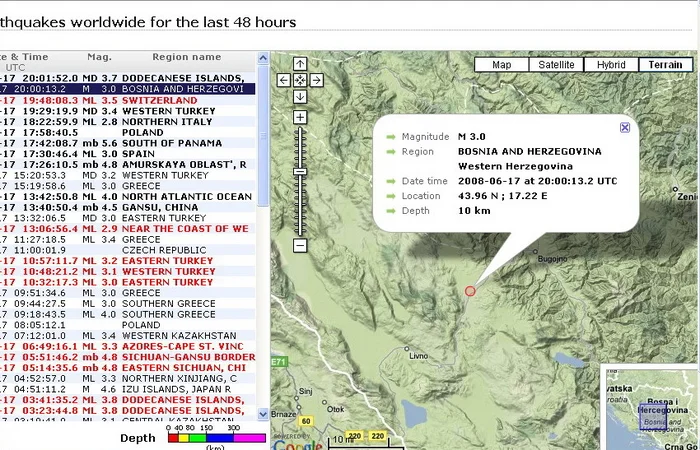The width and height of the screenshot is (700, 450).
Task: Select the IZU ISLANDS, JAPAN M 4.6 row
Action: pos(128,389)
